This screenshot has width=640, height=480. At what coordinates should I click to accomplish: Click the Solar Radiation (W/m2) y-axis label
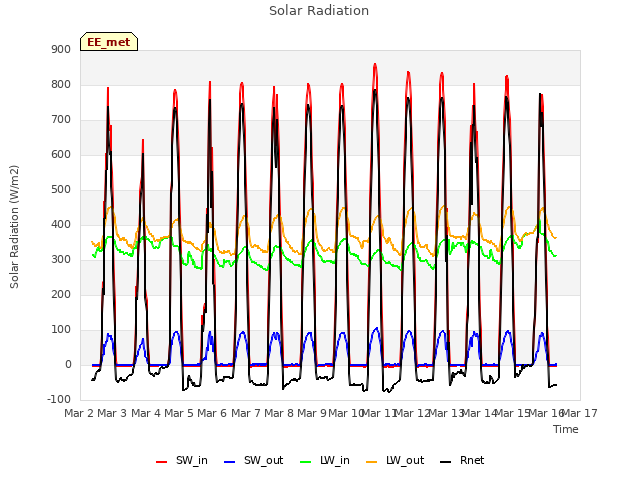click(14, 227)
